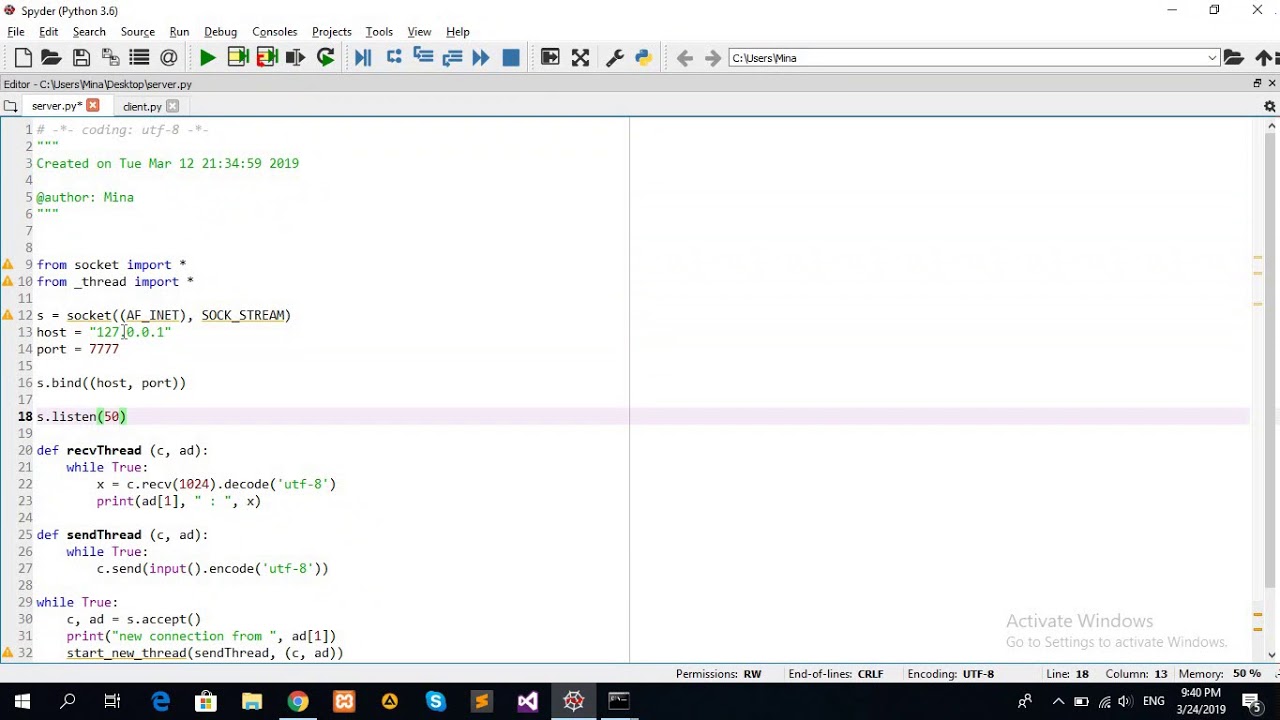The image size is (1280, 720).
Task: Open the Tools menu
Action: 379,32
